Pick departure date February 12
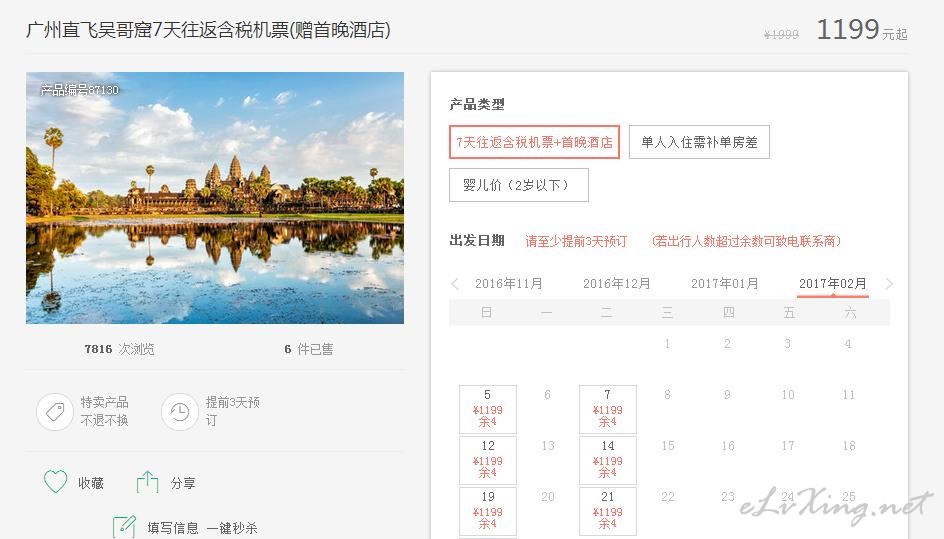This screenshot has height=539, width=944. click(488, 460)
